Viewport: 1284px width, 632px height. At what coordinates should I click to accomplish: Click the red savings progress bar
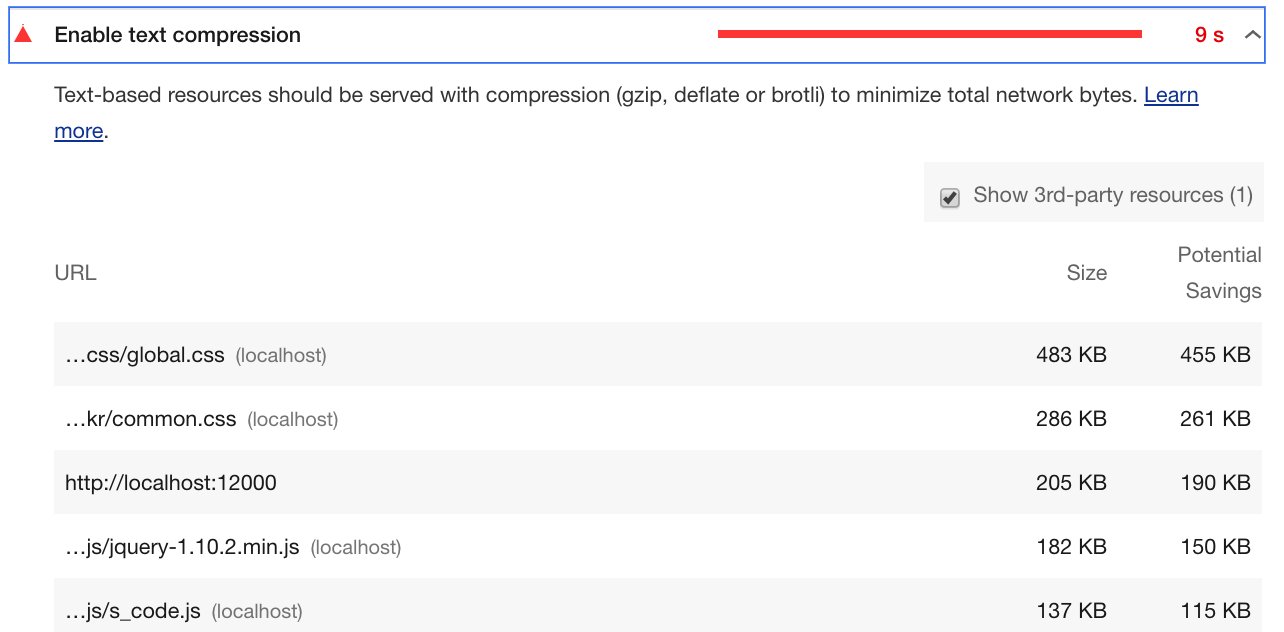tap(929, 35)
